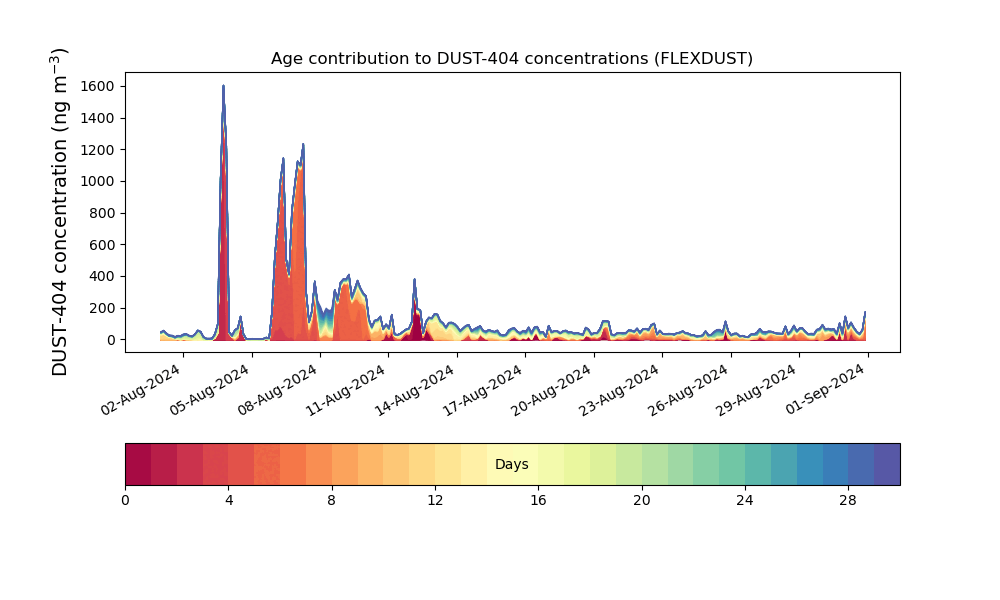This screenshot has height=600, width=1000.
Task: Click the y-axis tick label 1000
Action: (x=98, y=181)
